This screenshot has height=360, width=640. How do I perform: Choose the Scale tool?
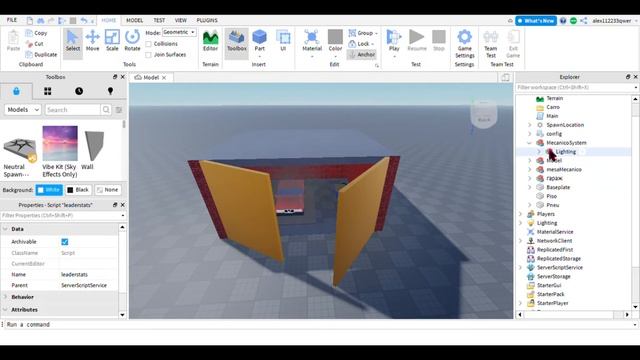pyautogui.click(x=112, y=41)
